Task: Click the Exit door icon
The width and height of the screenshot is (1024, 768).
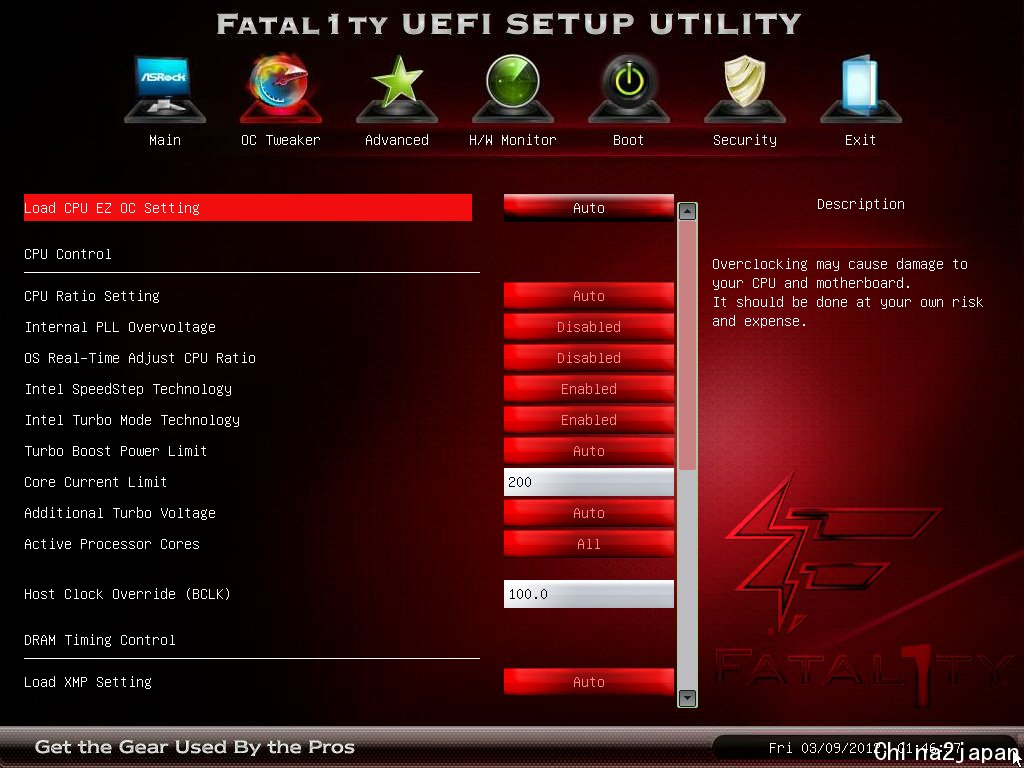Action: pyautogui.click(x=861, y=89)
